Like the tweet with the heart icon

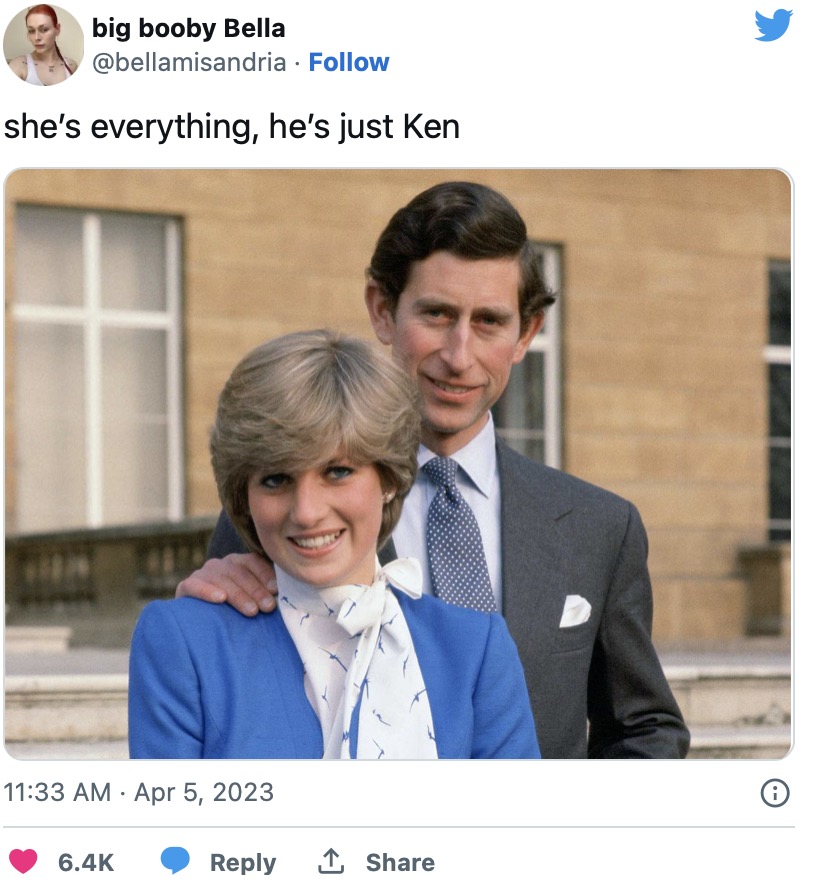click(x=23, y=861)
